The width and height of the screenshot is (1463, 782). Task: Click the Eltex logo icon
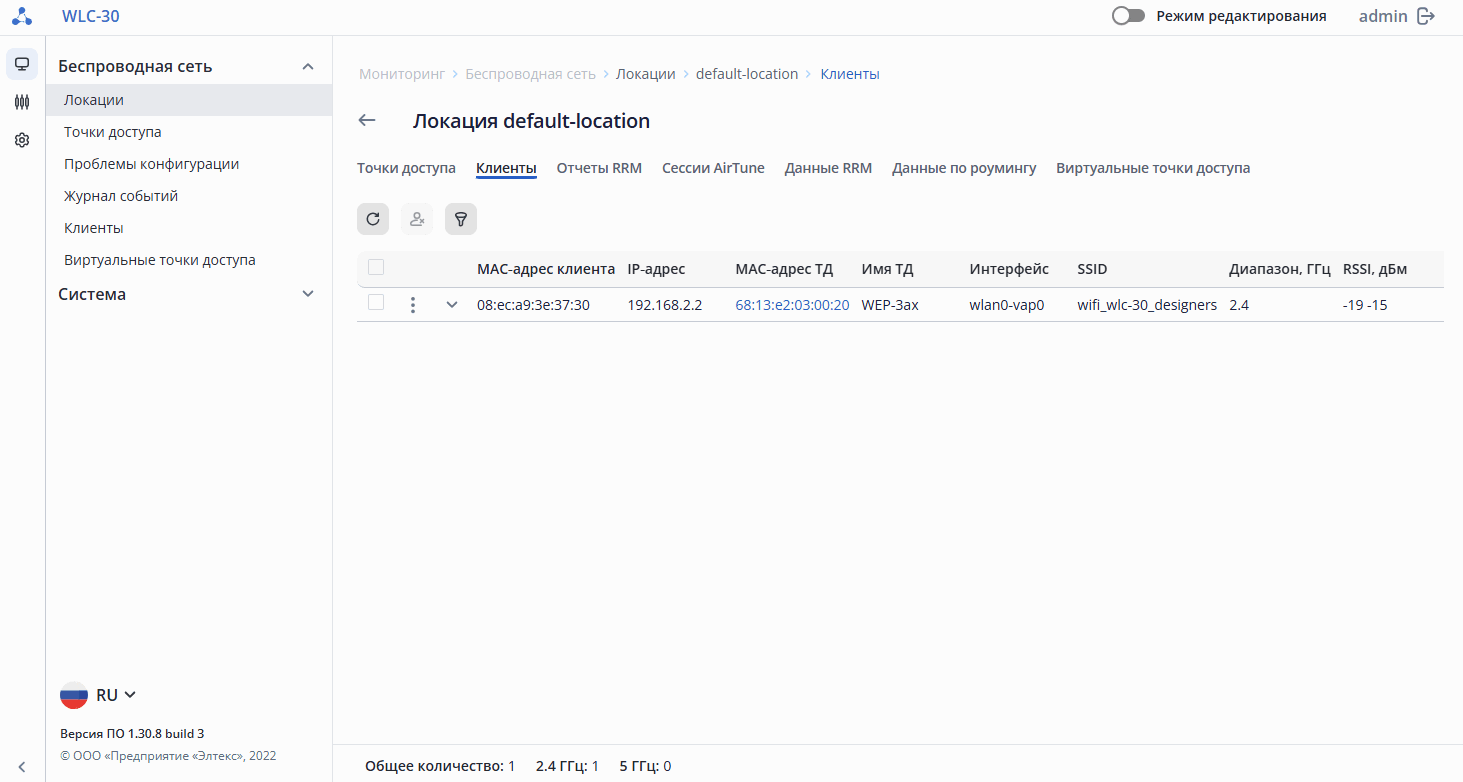(22, 16)
